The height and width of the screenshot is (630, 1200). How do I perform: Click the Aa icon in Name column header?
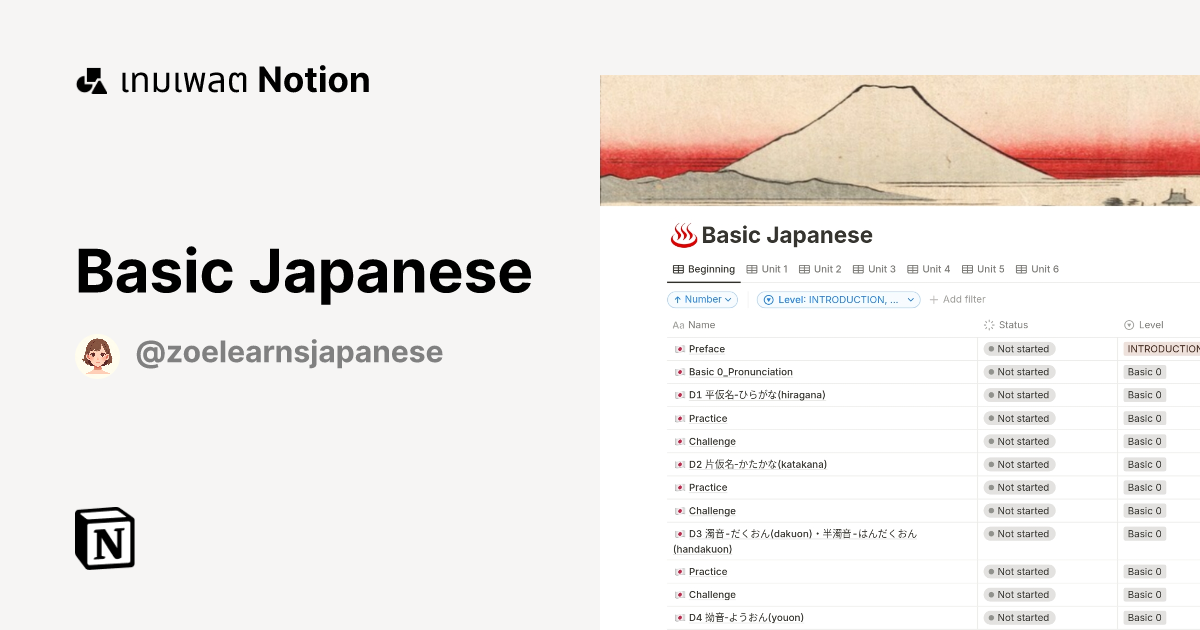click(678, 324)
